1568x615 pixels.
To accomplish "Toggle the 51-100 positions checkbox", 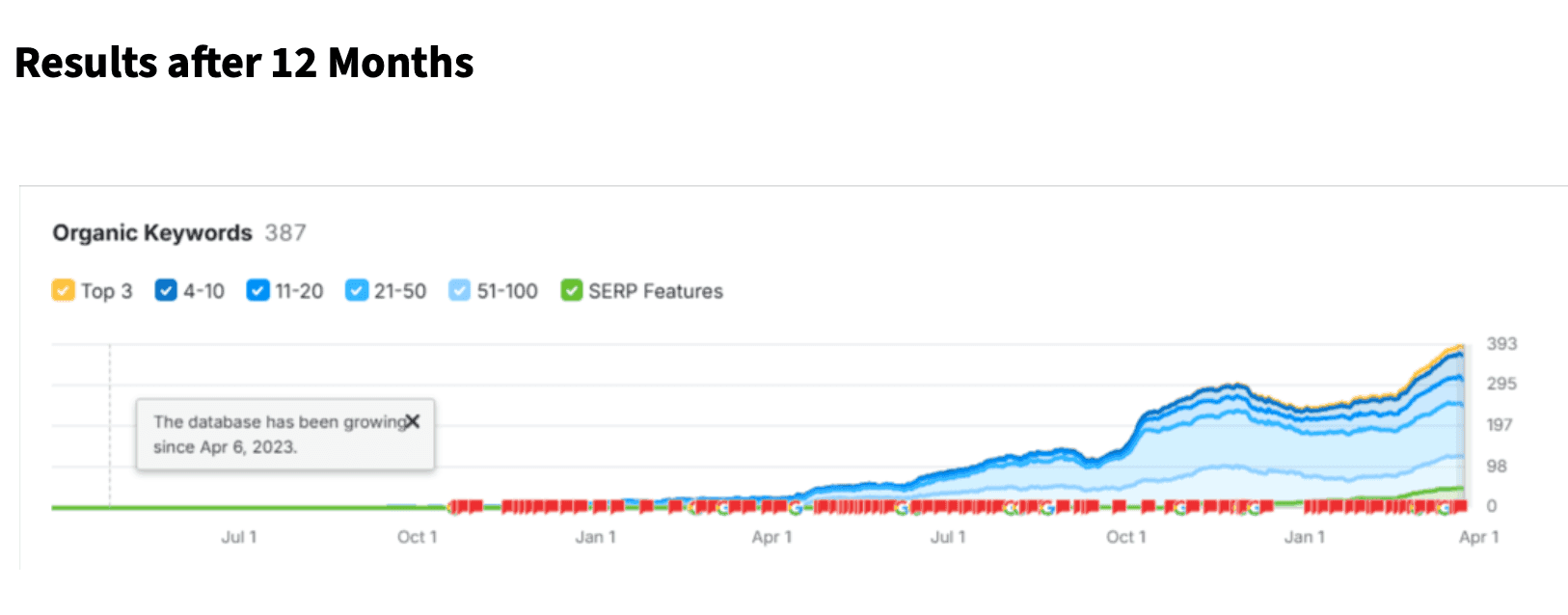I will [x=460, y=290].
